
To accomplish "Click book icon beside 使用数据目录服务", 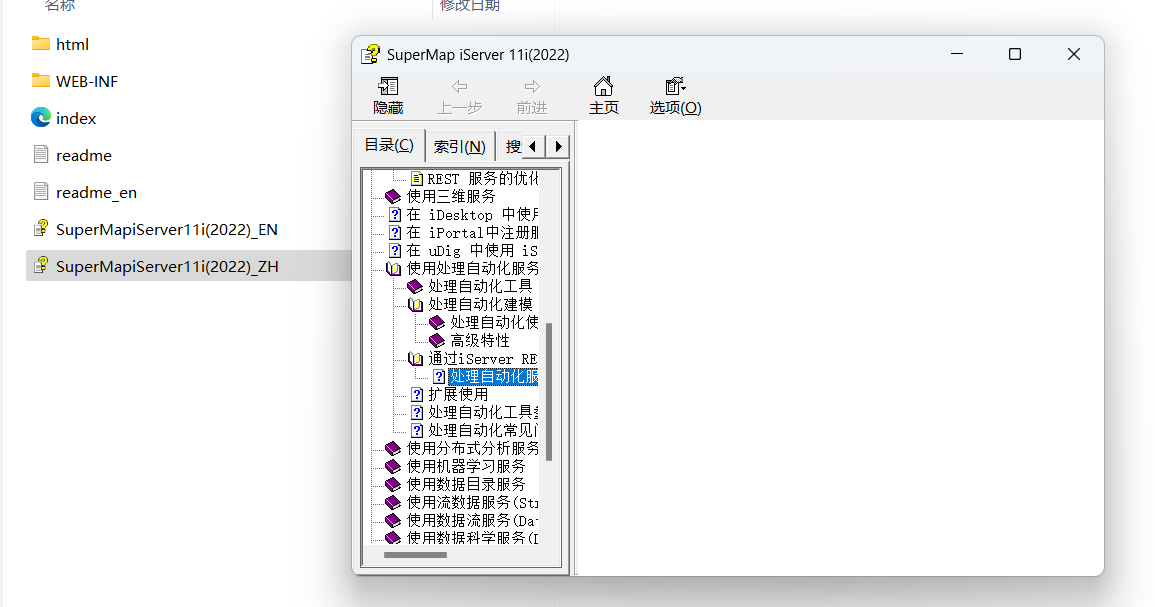I will (x=393, y=485).
